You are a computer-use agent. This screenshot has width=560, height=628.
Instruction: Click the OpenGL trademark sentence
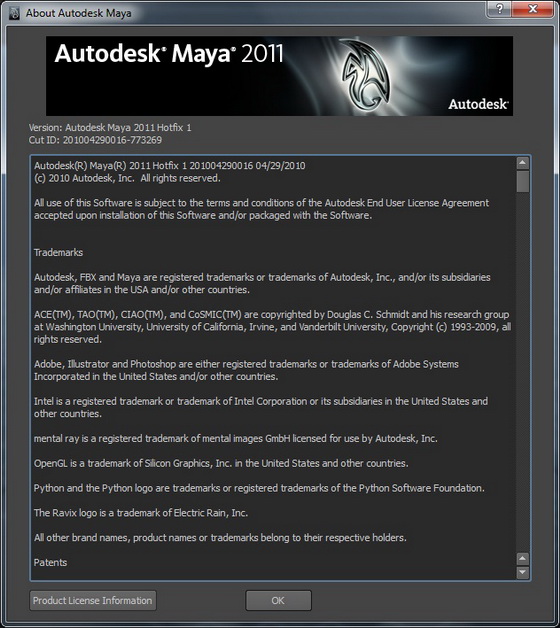click(221, 463)
